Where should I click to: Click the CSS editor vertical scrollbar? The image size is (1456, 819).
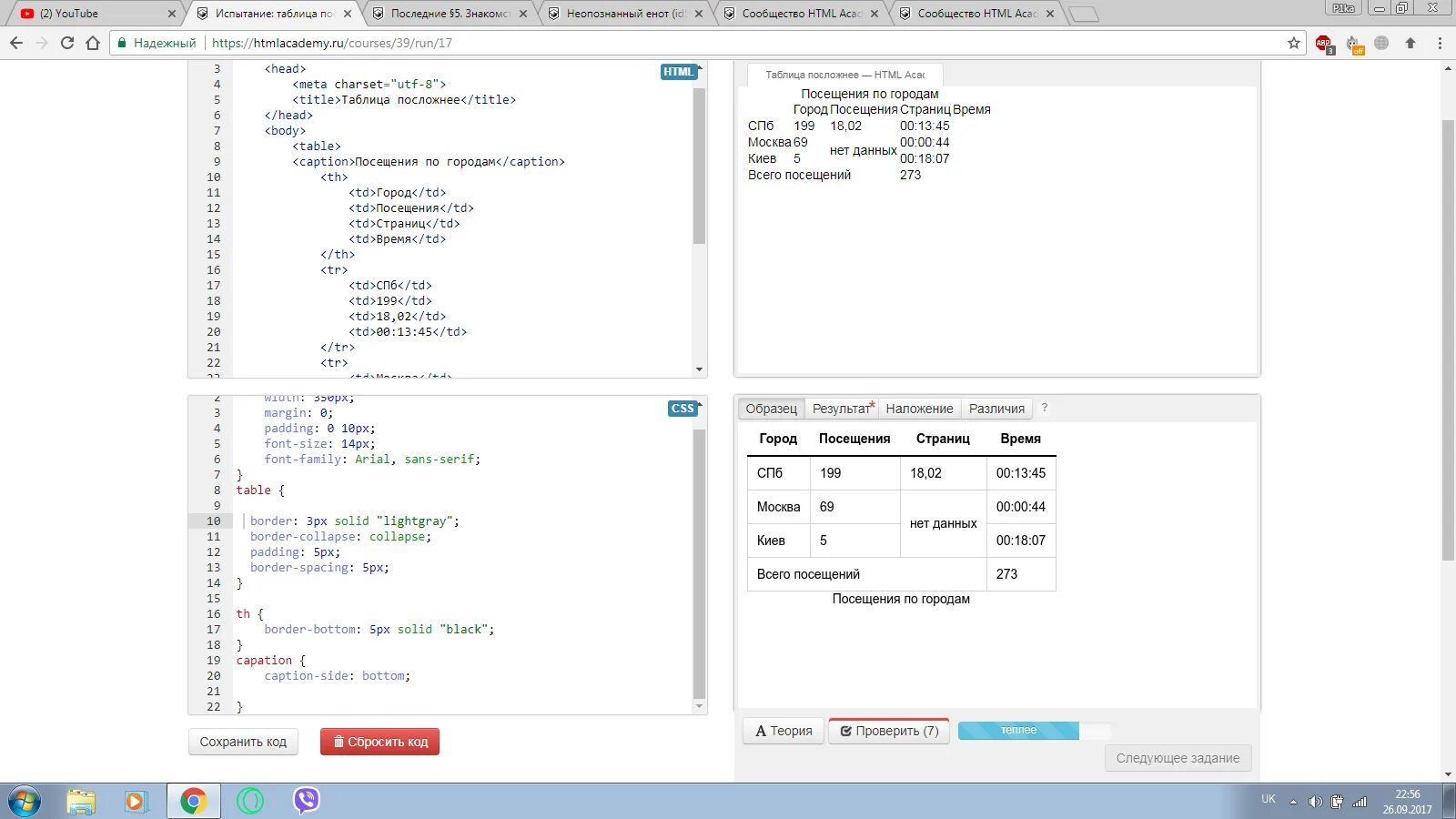pyautogui.click(x=699, y=564)
